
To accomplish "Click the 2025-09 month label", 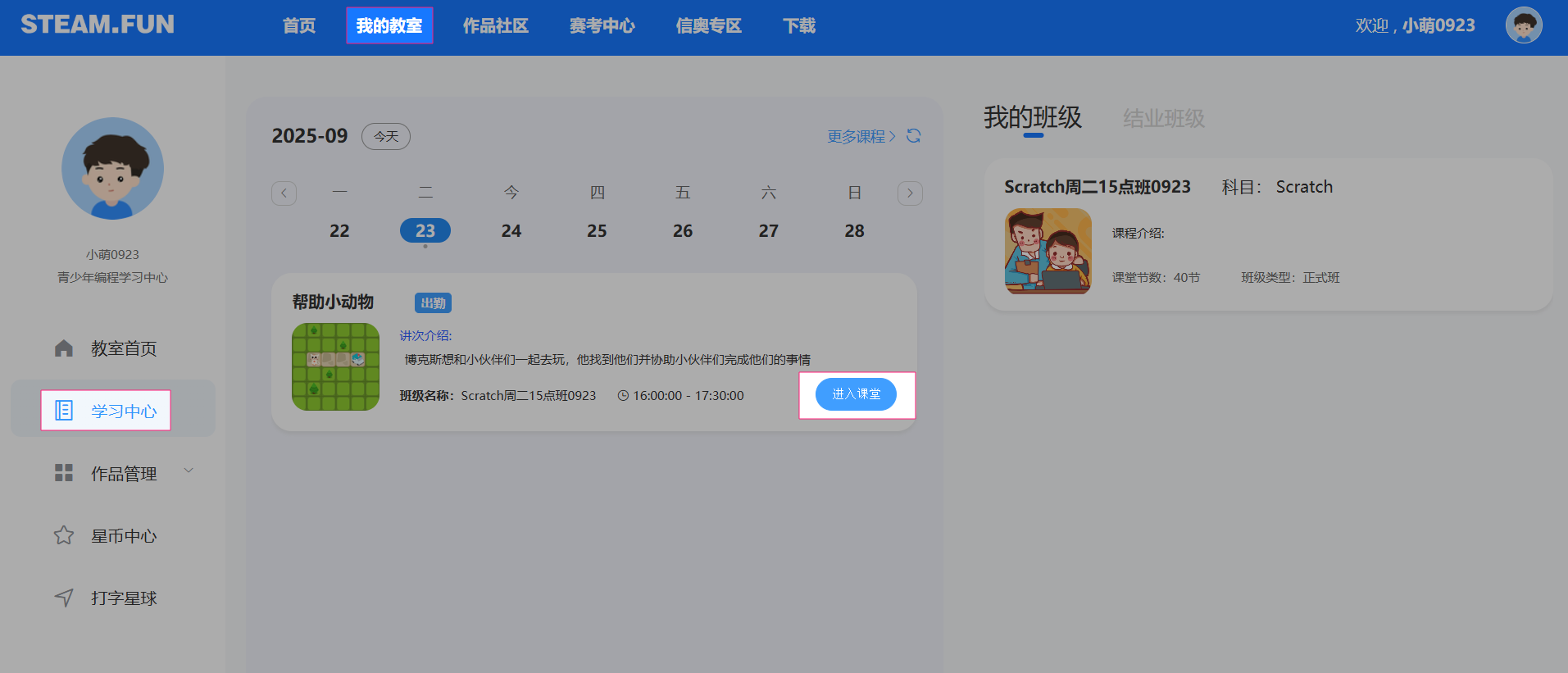I will 310,136.
